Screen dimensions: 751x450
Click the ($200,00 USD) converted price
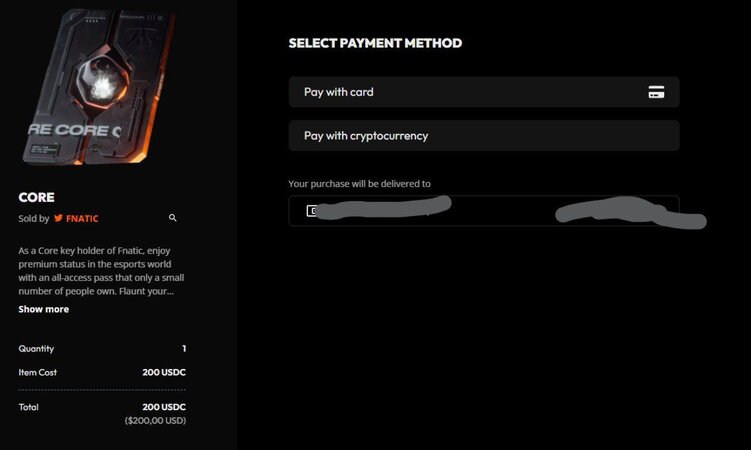click(155, 421)
